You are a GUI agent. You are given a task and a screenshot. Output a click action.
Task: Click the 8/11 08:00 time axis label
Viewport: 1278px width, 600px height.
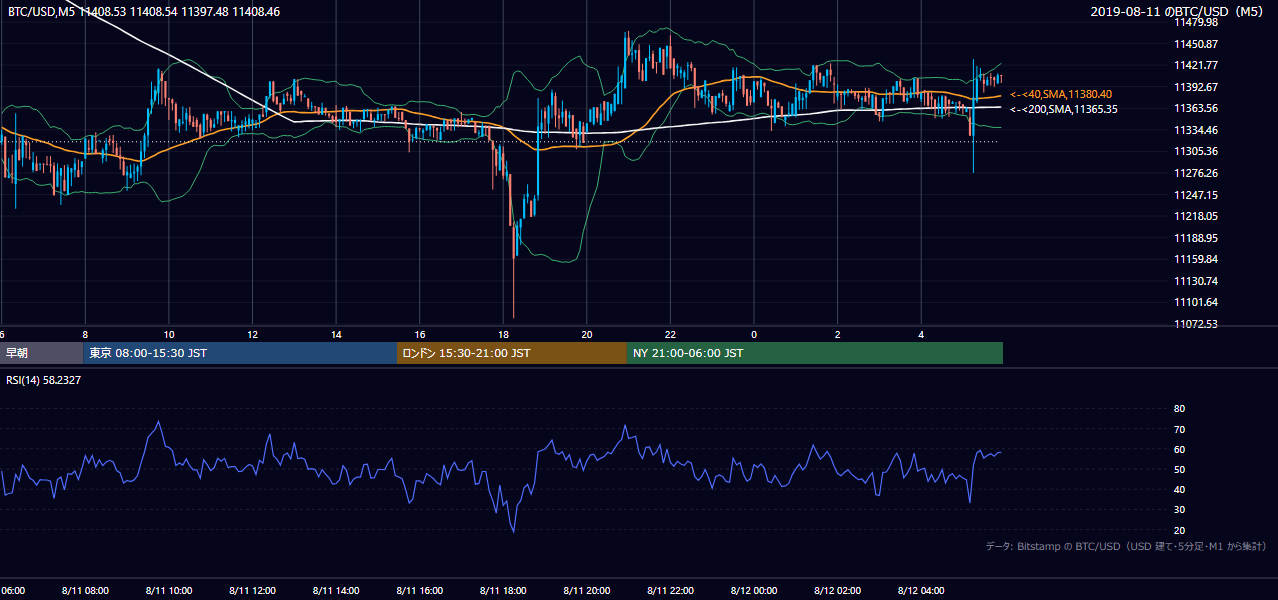point(85,591)
